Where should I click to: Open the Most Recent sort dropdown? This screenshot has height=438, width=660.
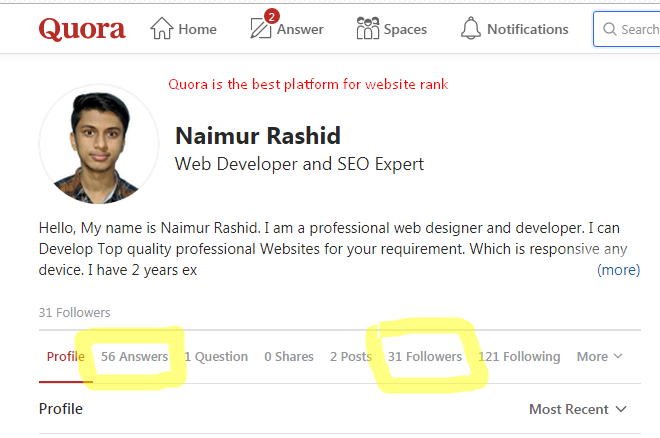578,409
